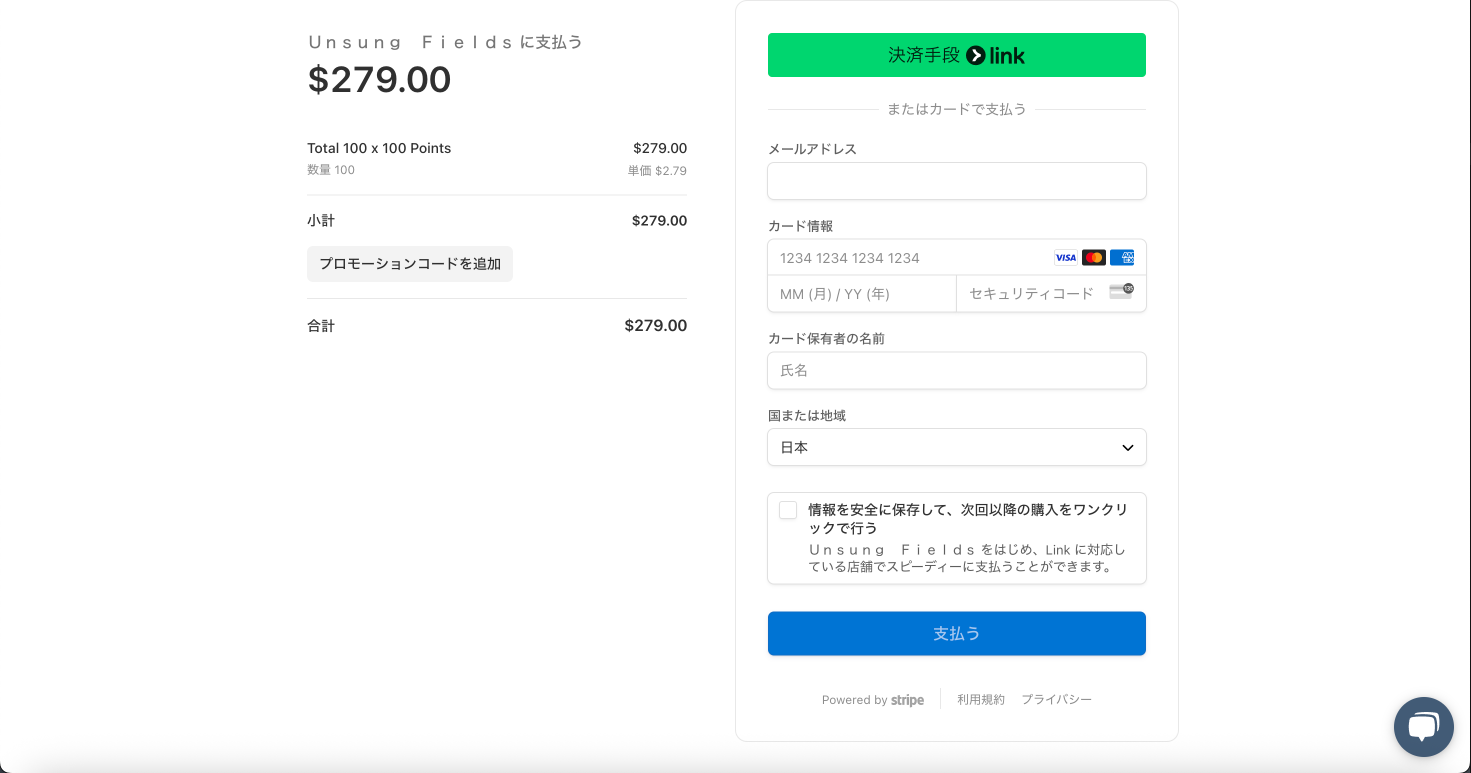Viewport: 1471px width, 773px height.
Task: Click the 支払う pay button
Action: click(957, 633)
